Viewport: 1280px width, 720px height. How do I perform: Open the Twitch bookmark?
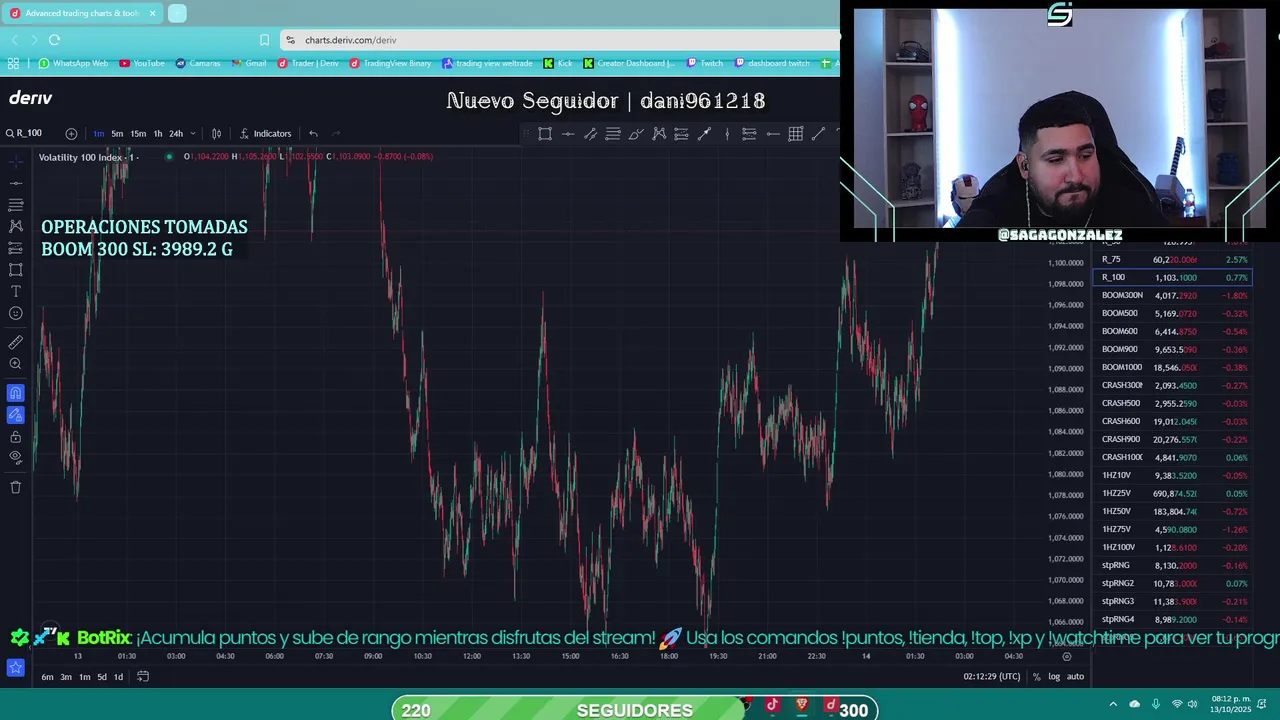click(x=704, y=63)
